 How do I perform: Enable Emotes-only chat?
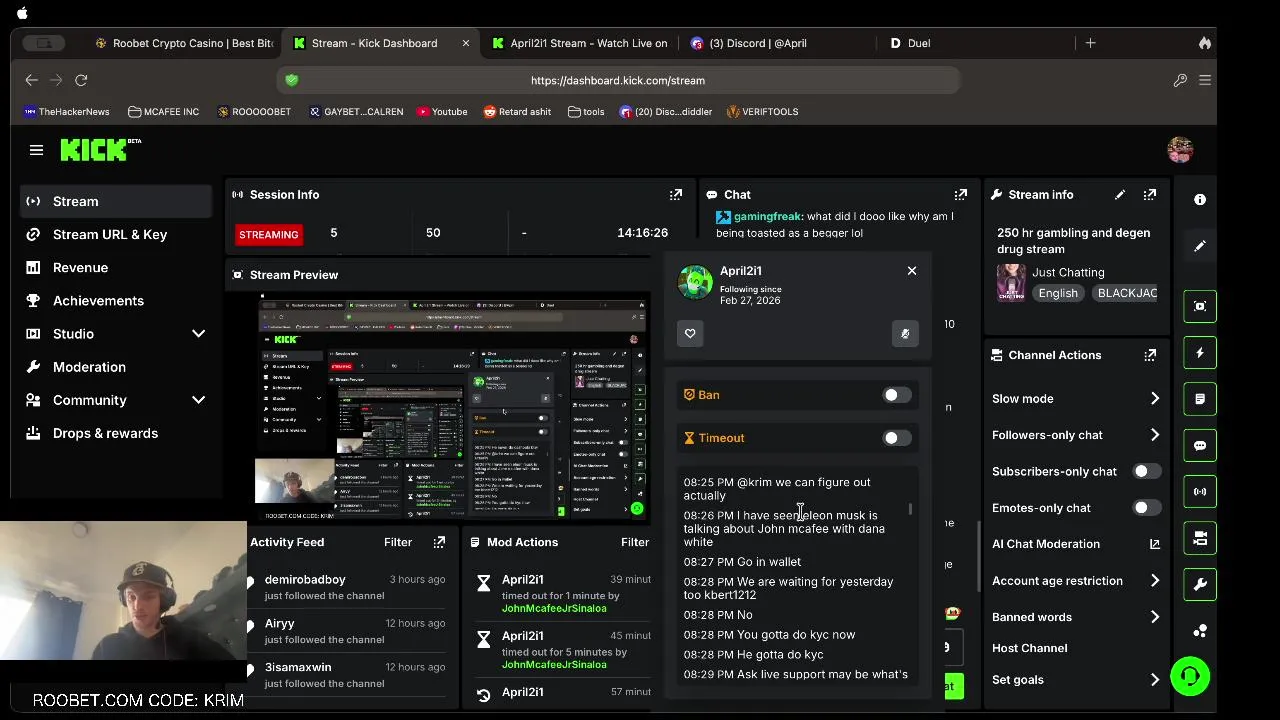[x=1146, y=508]
